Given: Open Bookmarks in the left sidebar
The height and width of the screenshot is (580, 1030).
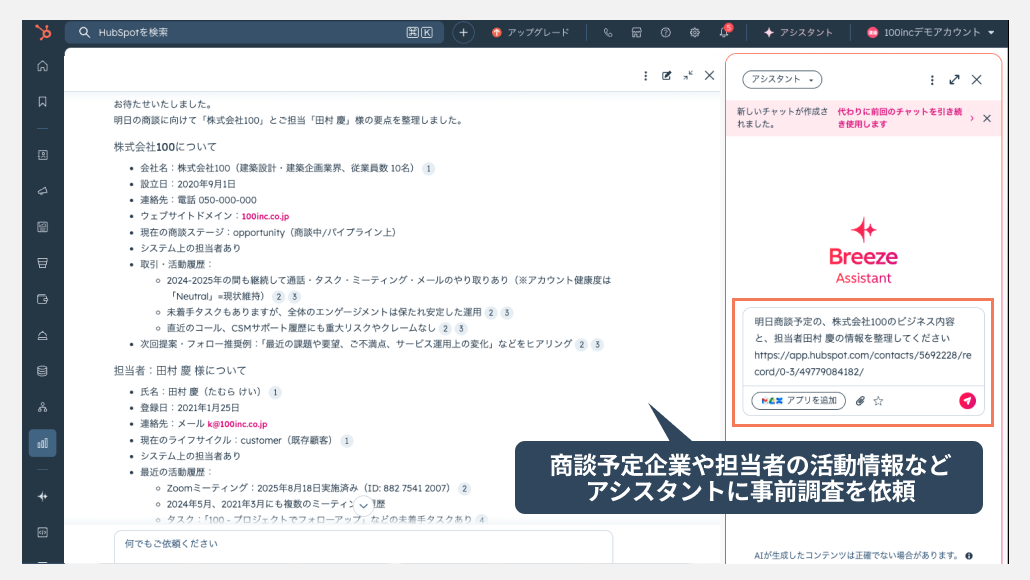Looking at the screenshot, I should tap(42, 101).
